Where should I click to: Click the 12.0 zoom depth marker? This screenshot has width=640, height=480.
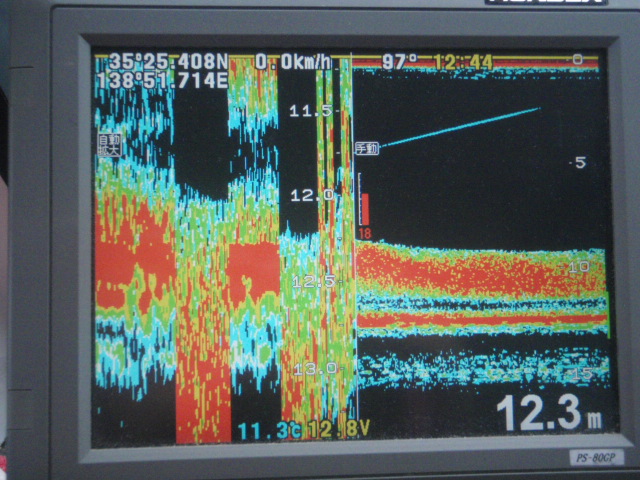[310, 195]
